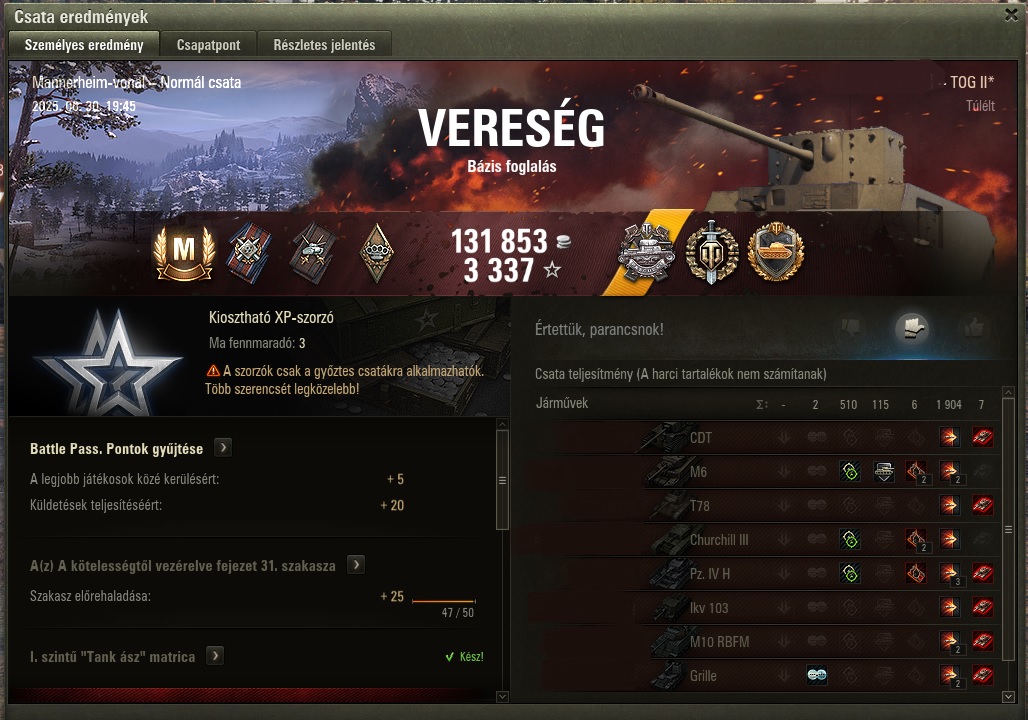The height and width of the screenshot is (720, 1028).
Task: Click the M6 row armor-blocked shield icon
Action: pos(883,471)
